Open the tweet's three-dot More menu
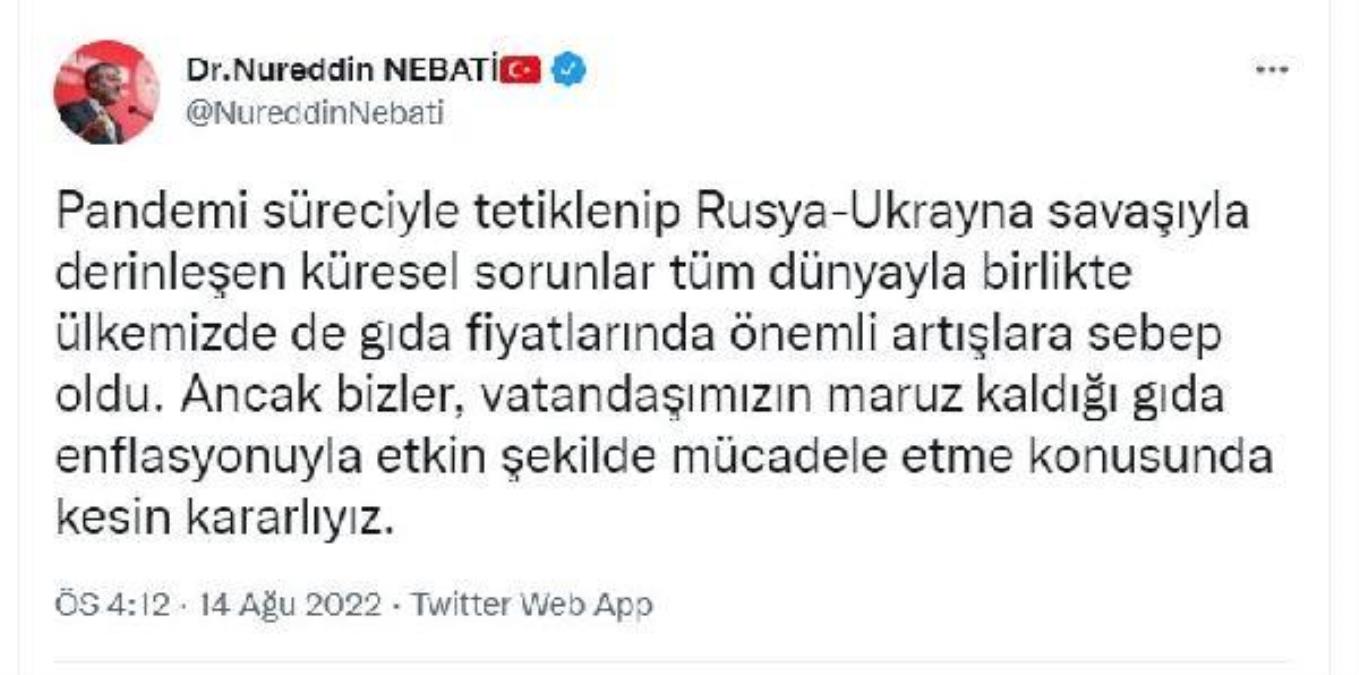Viewport: 1359px width, 675px height. click(x=1271, y=70)
